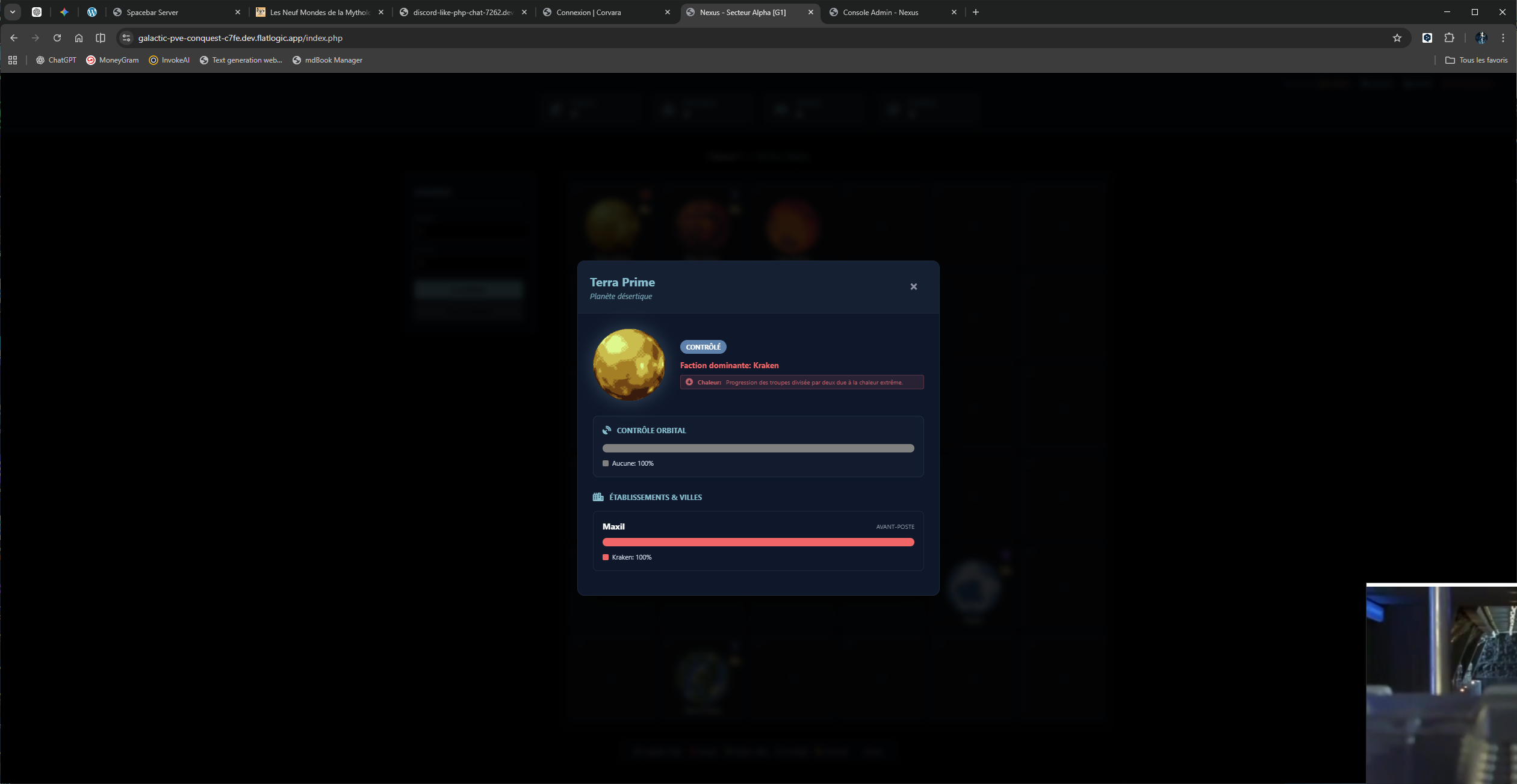The image size is (1517, 784).
Task: Click the Établissements & Villes building icon
Action: click(598, 497)
